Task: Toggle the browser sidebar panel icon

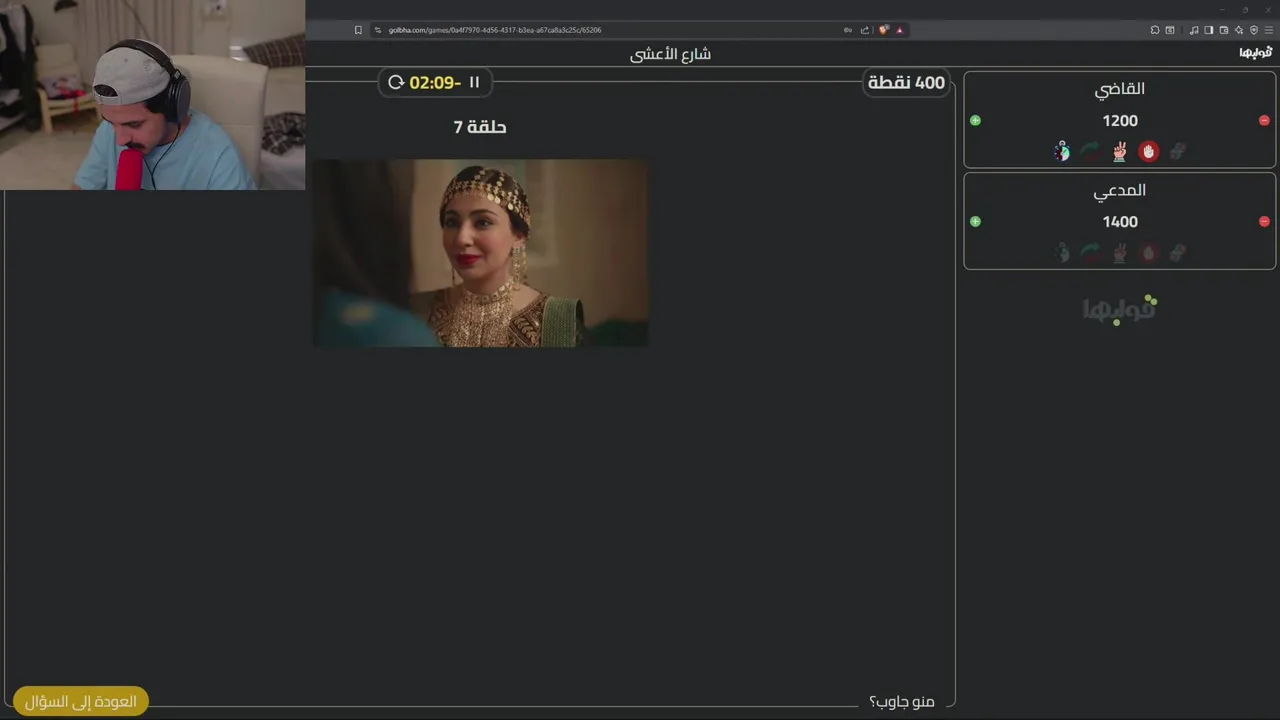Action: coord(1209,30)
